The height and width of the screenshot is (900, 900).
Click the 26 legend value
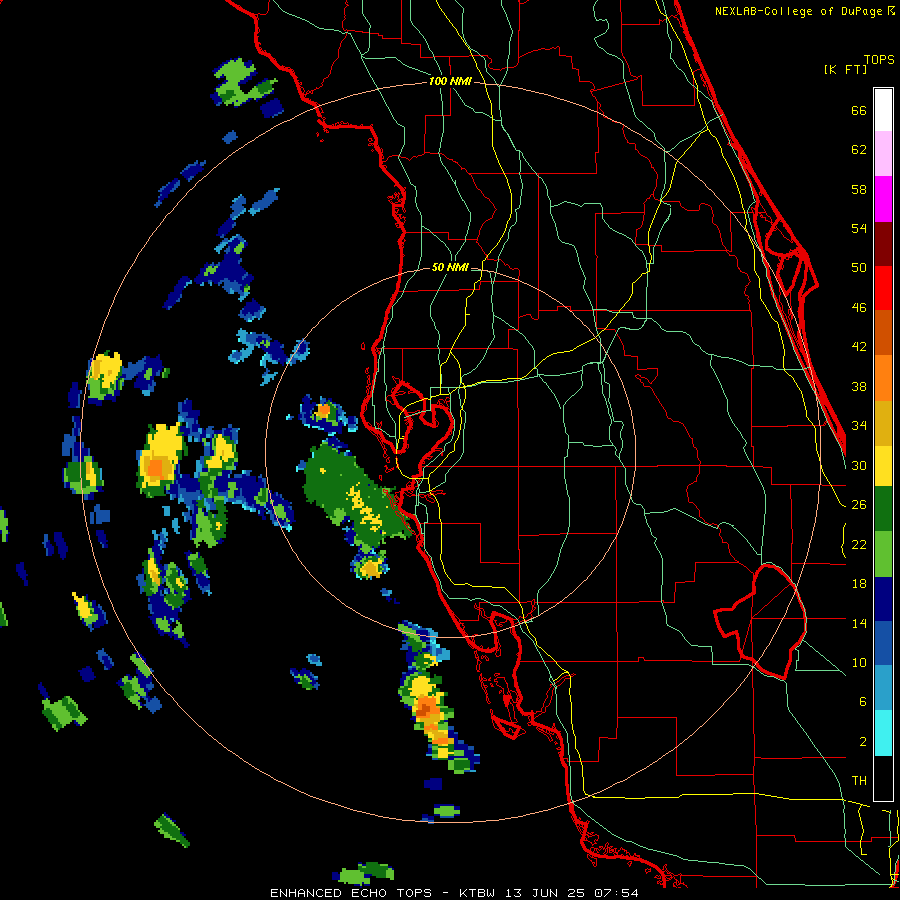point(859,505)
